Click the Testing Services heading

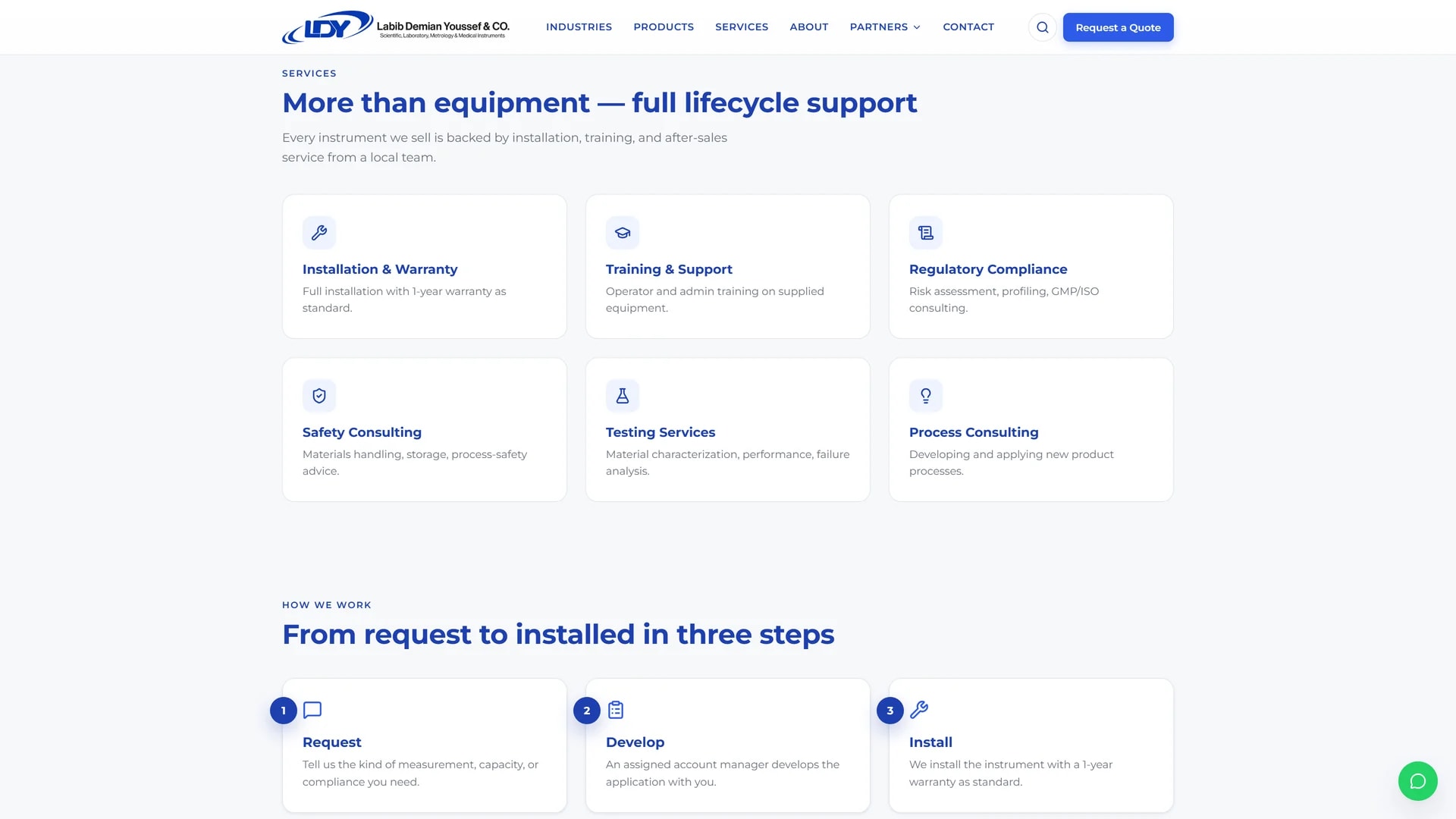[x=661, y=432]
